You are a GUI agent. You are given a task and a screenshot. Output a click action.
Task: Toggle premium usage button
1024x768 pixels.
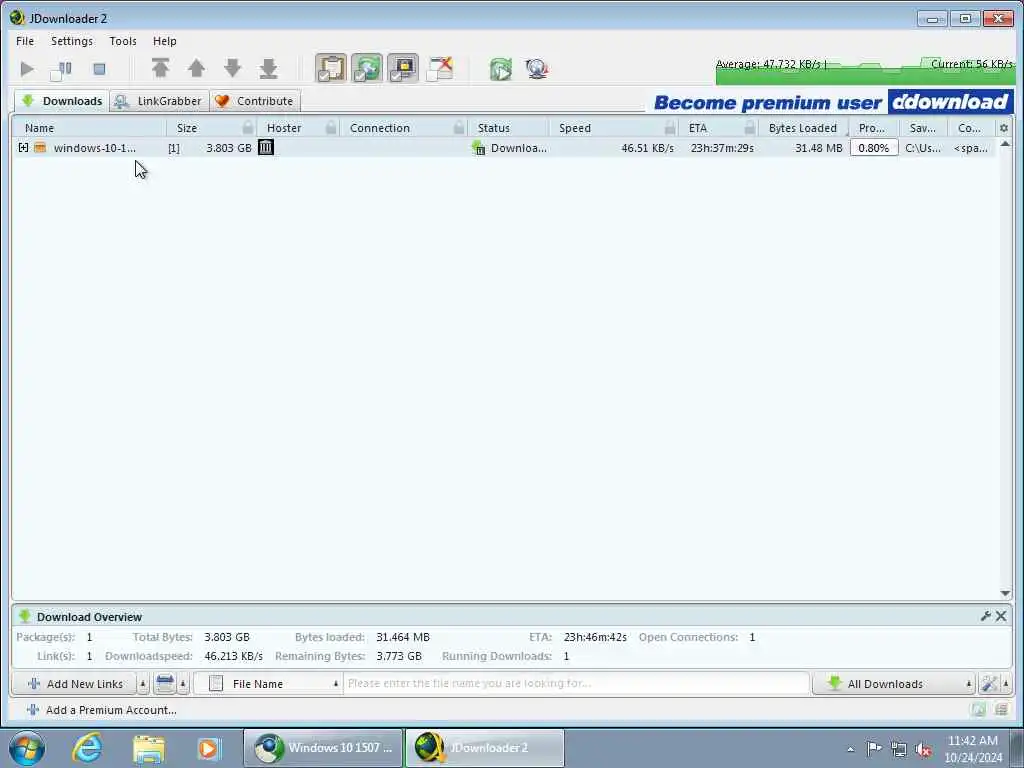pyautogui.click(x=403, y=69)
